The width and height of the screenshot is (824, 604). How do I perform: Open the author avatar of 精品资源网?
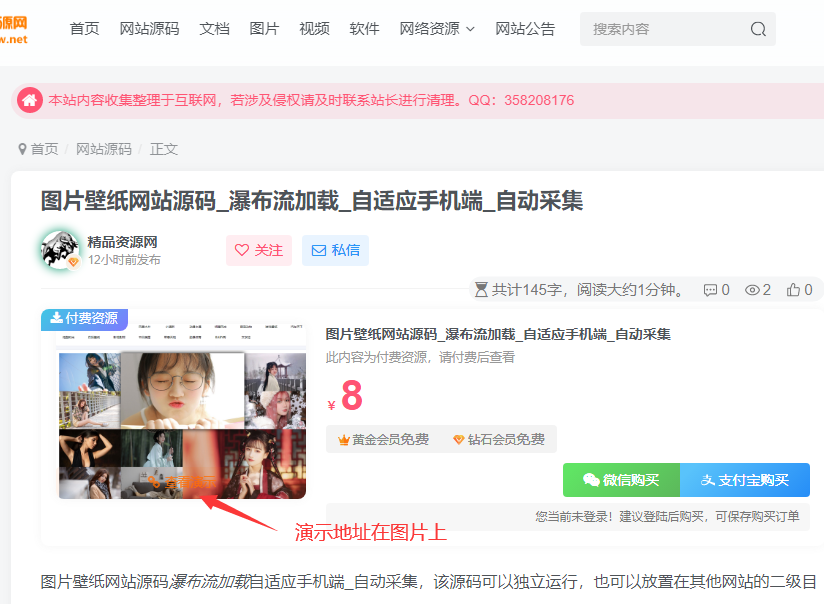(x=60, y=250)
